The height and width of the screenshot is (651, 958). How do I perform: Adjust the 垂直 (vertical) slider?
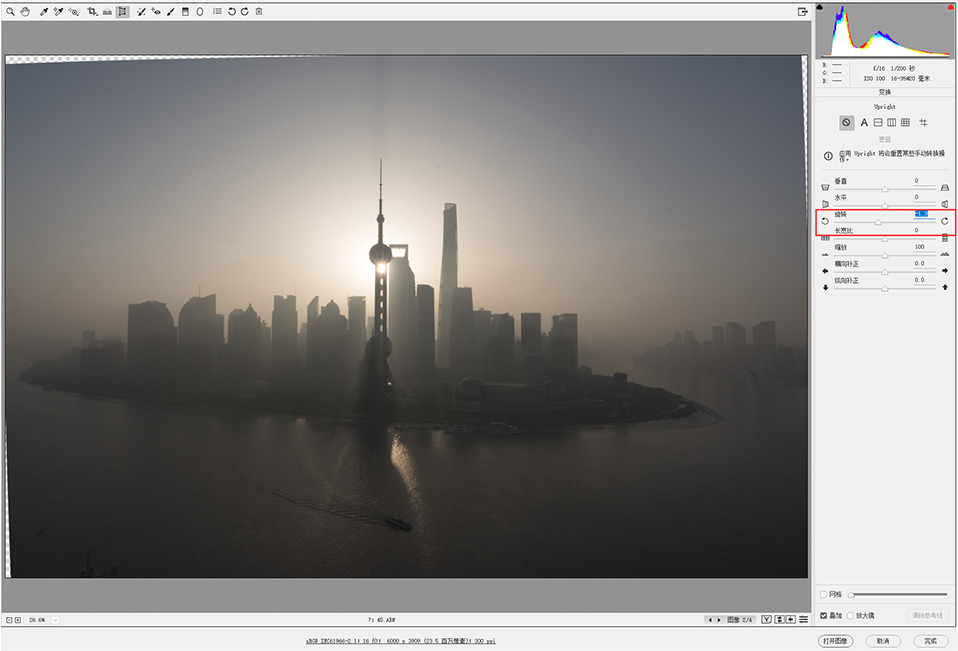click(x=885, y=189)
